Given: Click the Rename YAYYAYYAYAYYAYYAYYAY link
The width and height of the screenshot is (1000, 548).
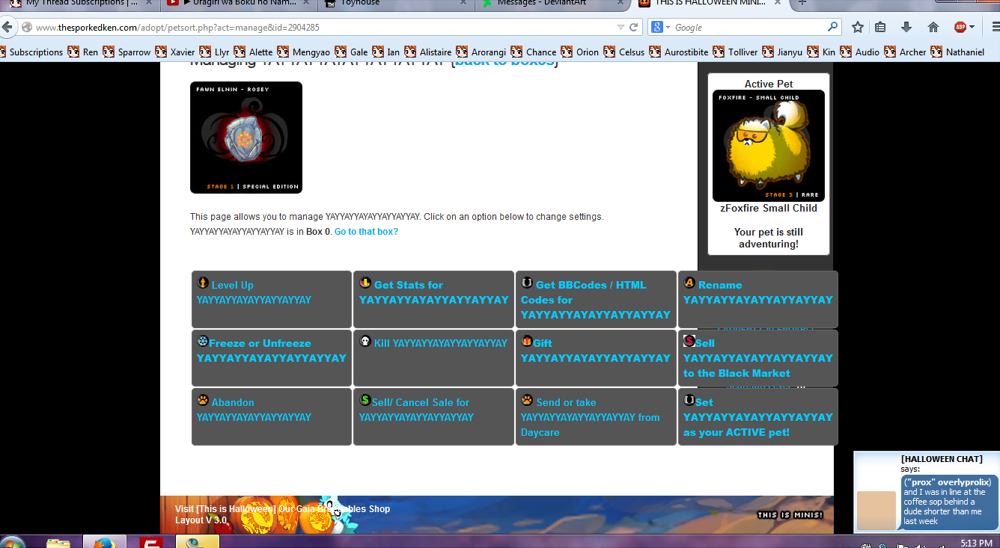Looking at the screenshot, I should pyautogui.click(x=758, y=292).
